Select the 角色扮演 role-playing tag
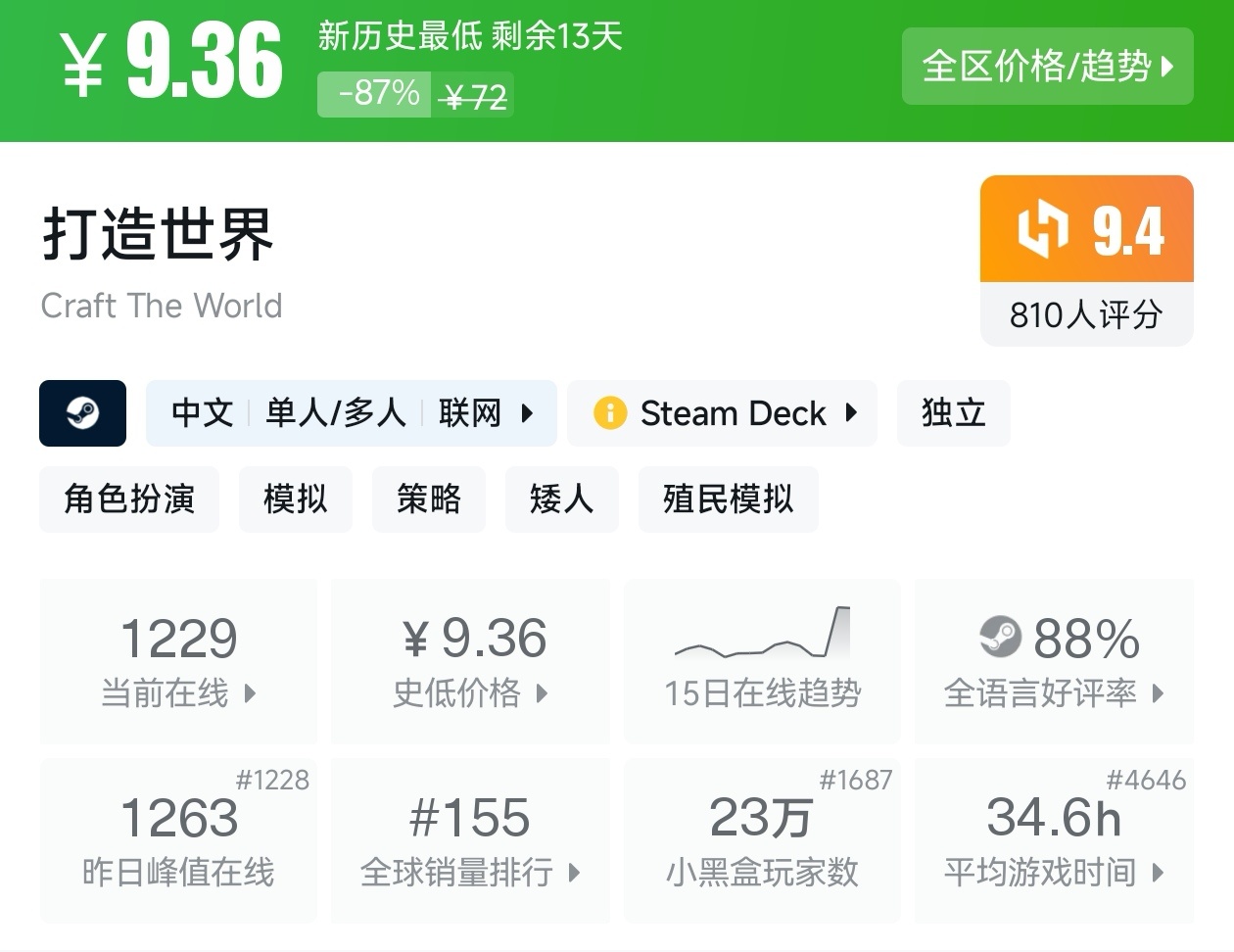 pos(129,500)
